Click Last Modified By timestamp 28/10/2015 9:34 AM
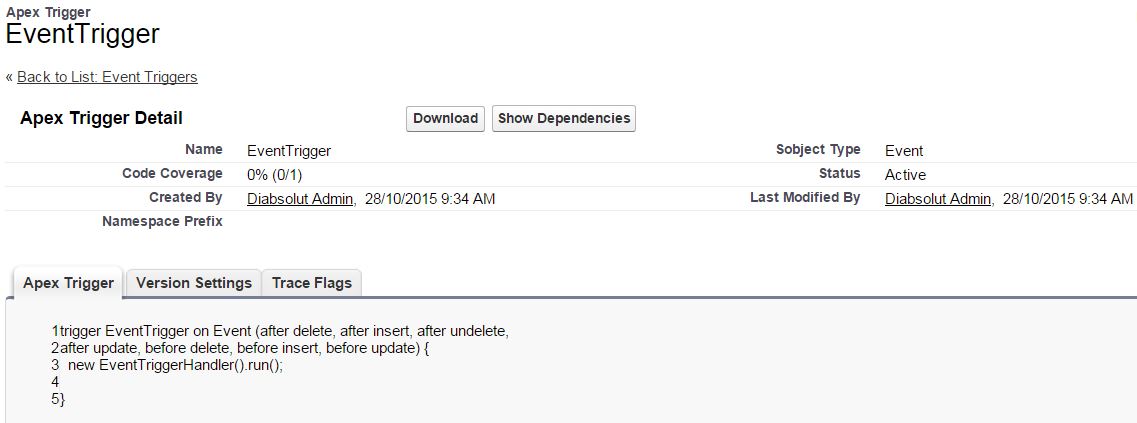This screenshot has height=423, width=1137. tap(1067, 199)
